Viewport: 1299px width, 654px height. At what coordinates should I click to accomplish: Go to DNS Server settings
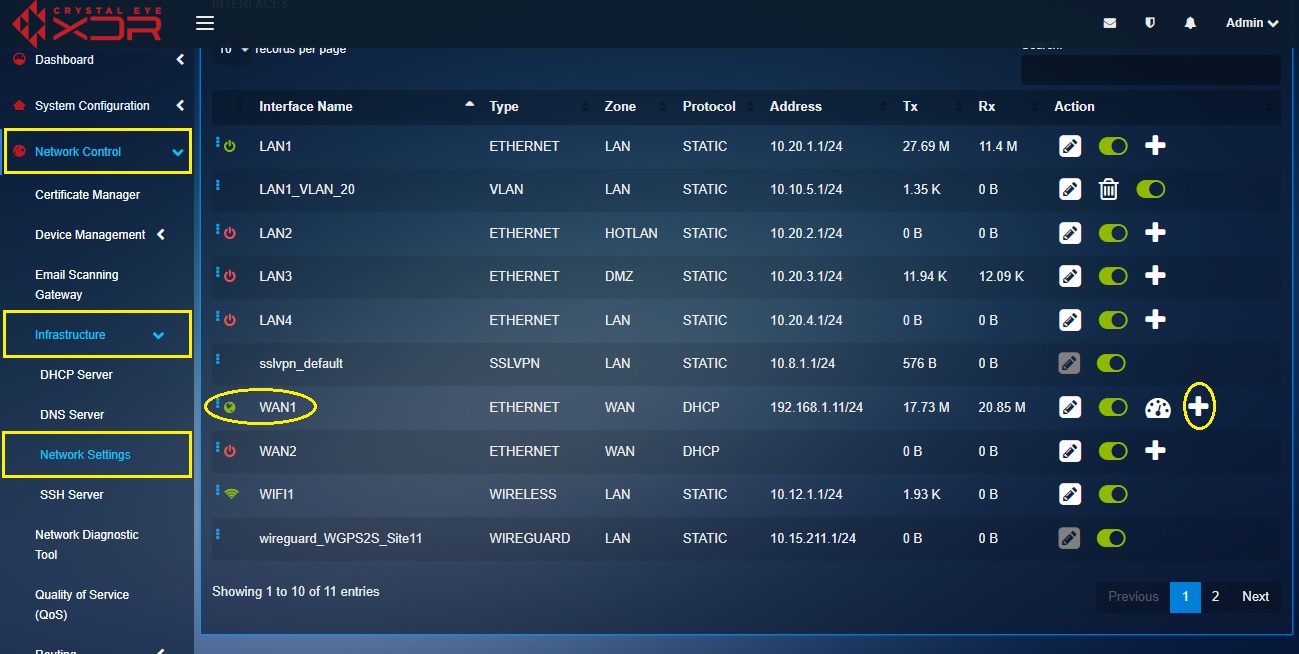pyautogui.click(x=72, y=415)
